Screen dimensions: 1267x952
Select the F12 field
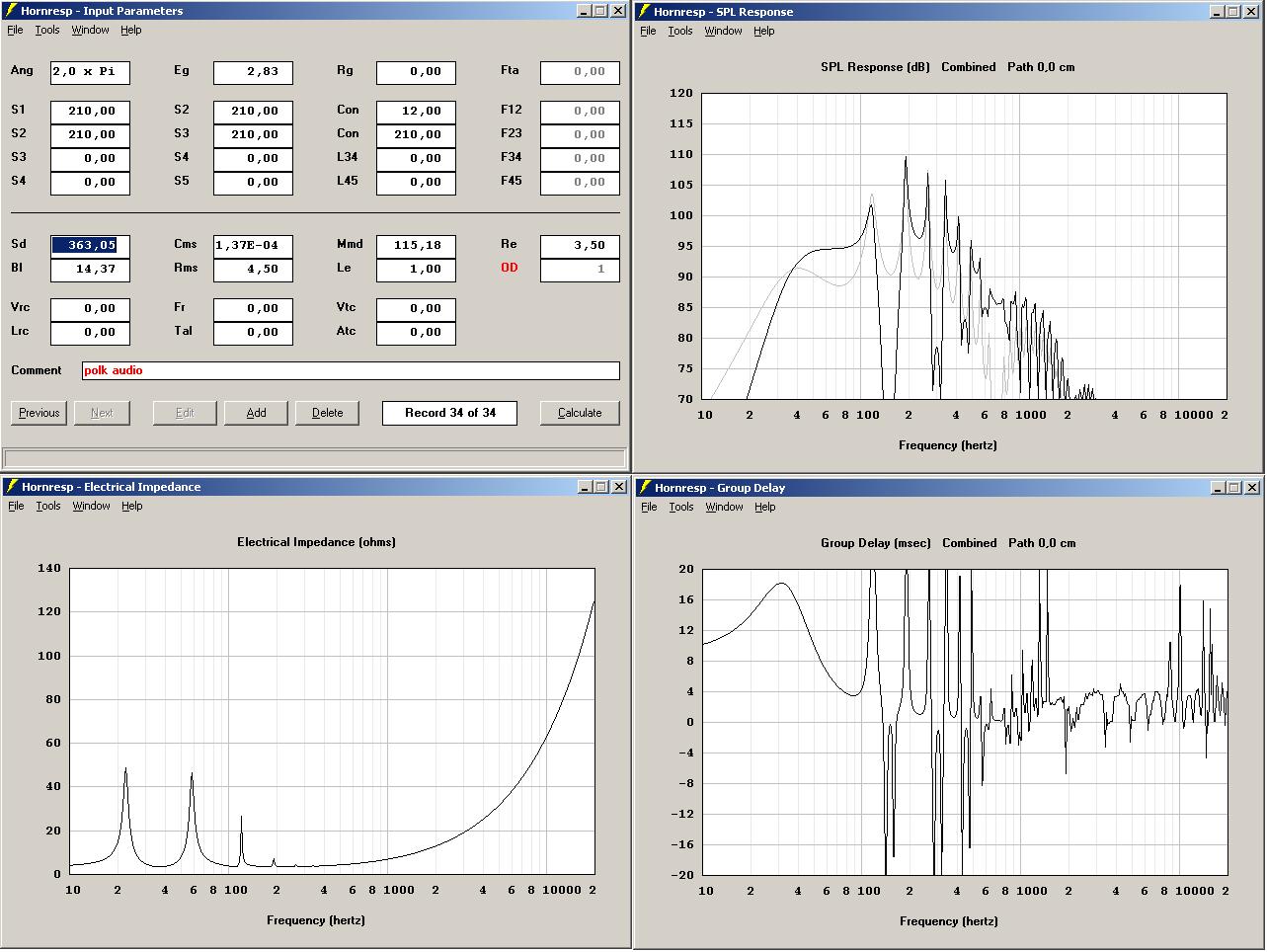pos(580,112)
